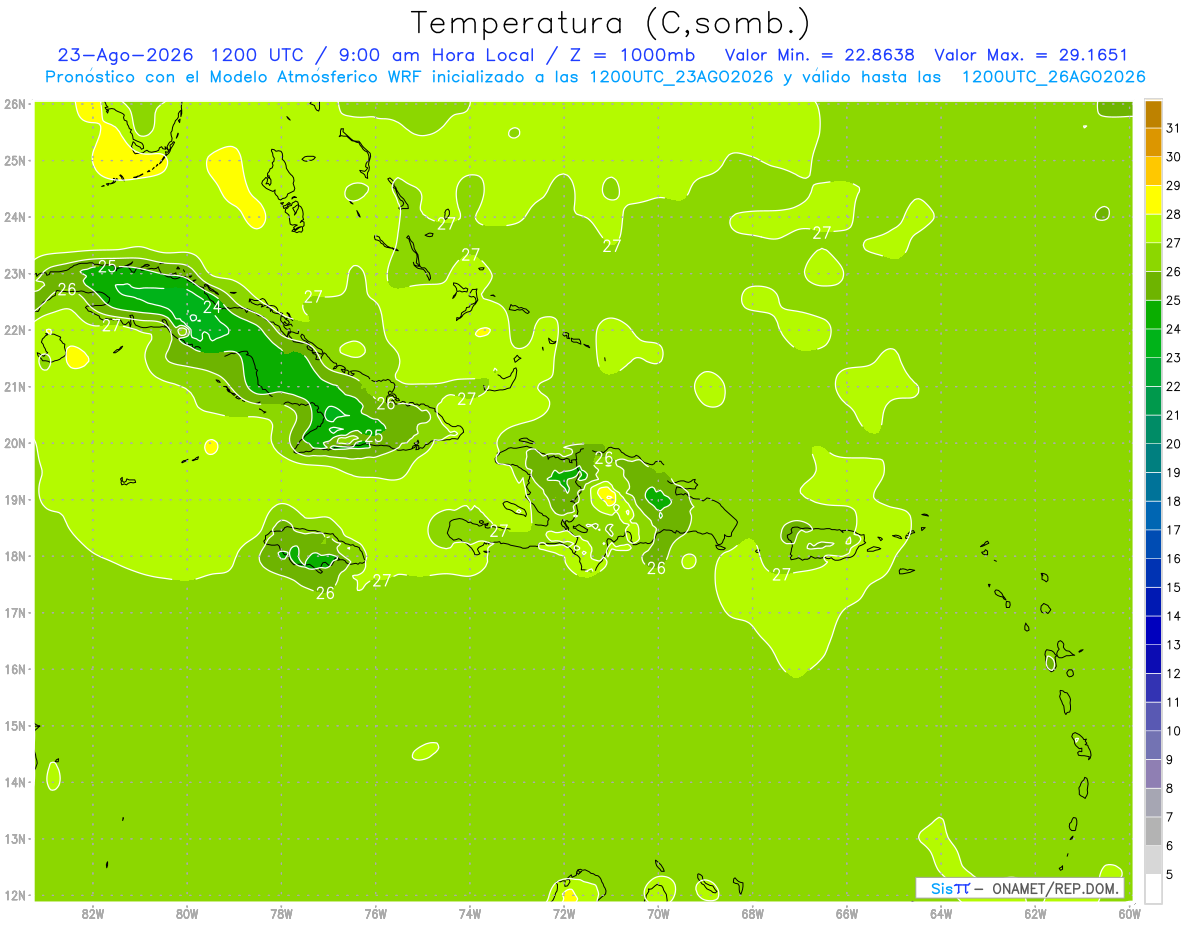Click the 74W longitude axis label
The width and height of the screenshot is (1200, 927).
tap(470, 913)
